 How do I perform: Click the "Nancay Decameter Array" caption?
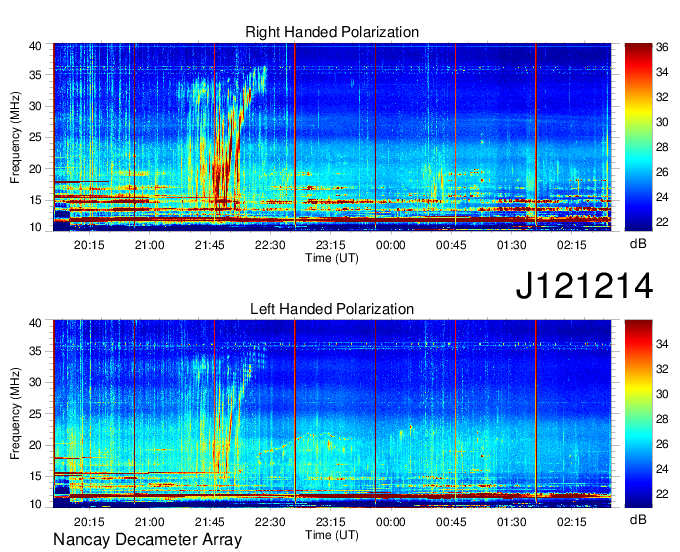[x=147, y=540]
